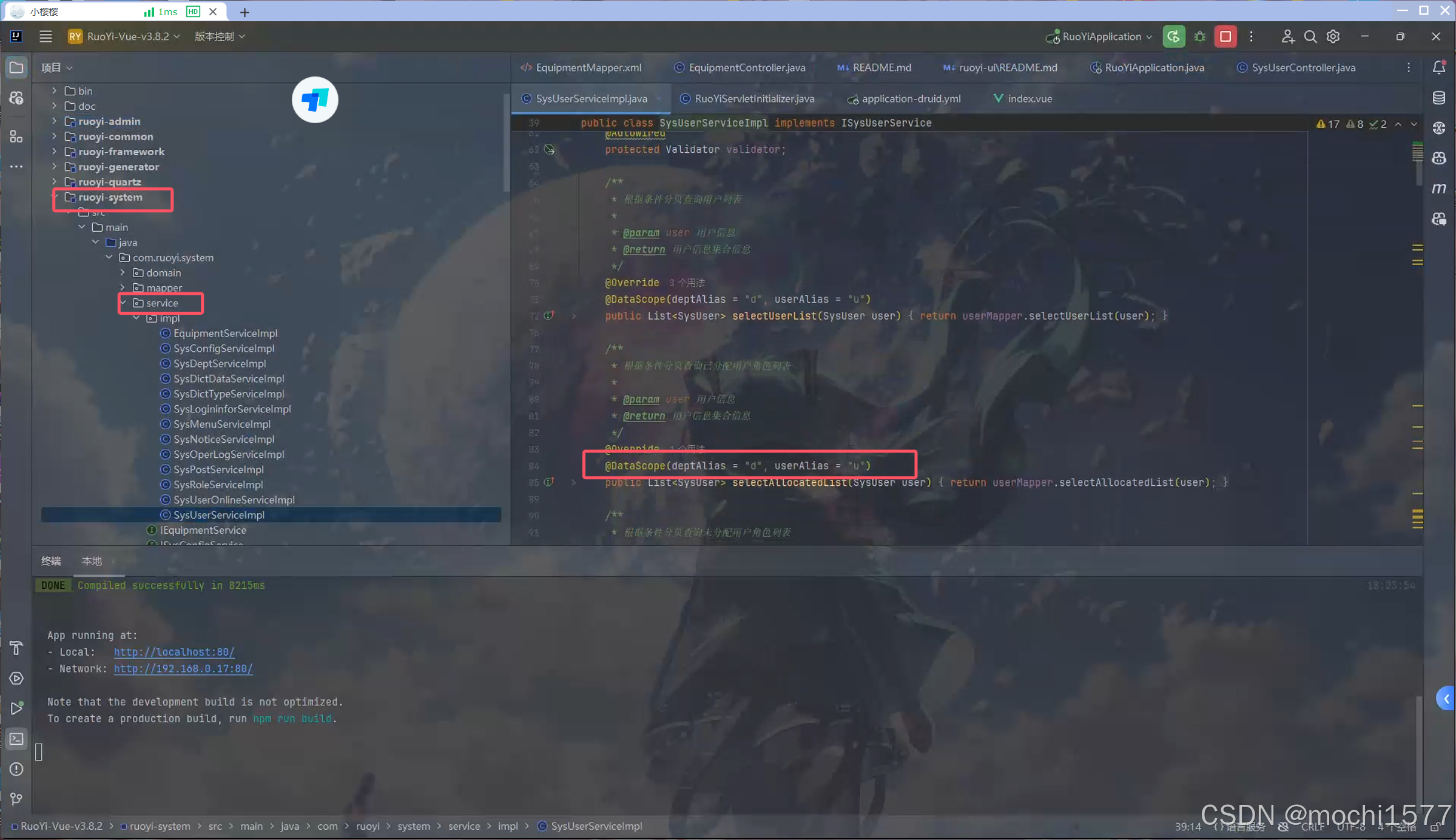
Task: Switch to the application-druid.yml tab
Action: tap(910, 98)
